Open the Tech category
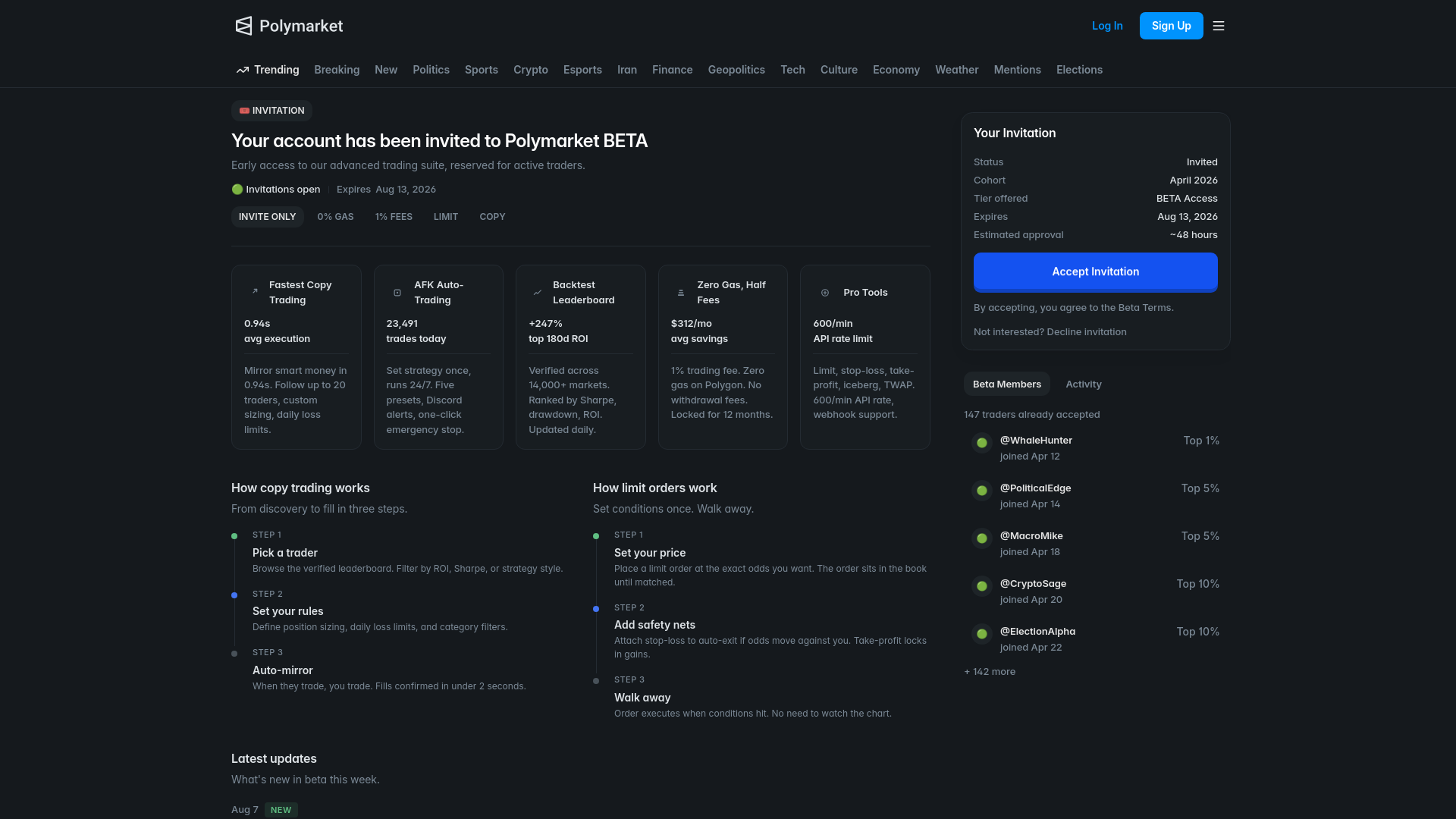Screen dimensions: 1456x819 click(x=792, y=70)
